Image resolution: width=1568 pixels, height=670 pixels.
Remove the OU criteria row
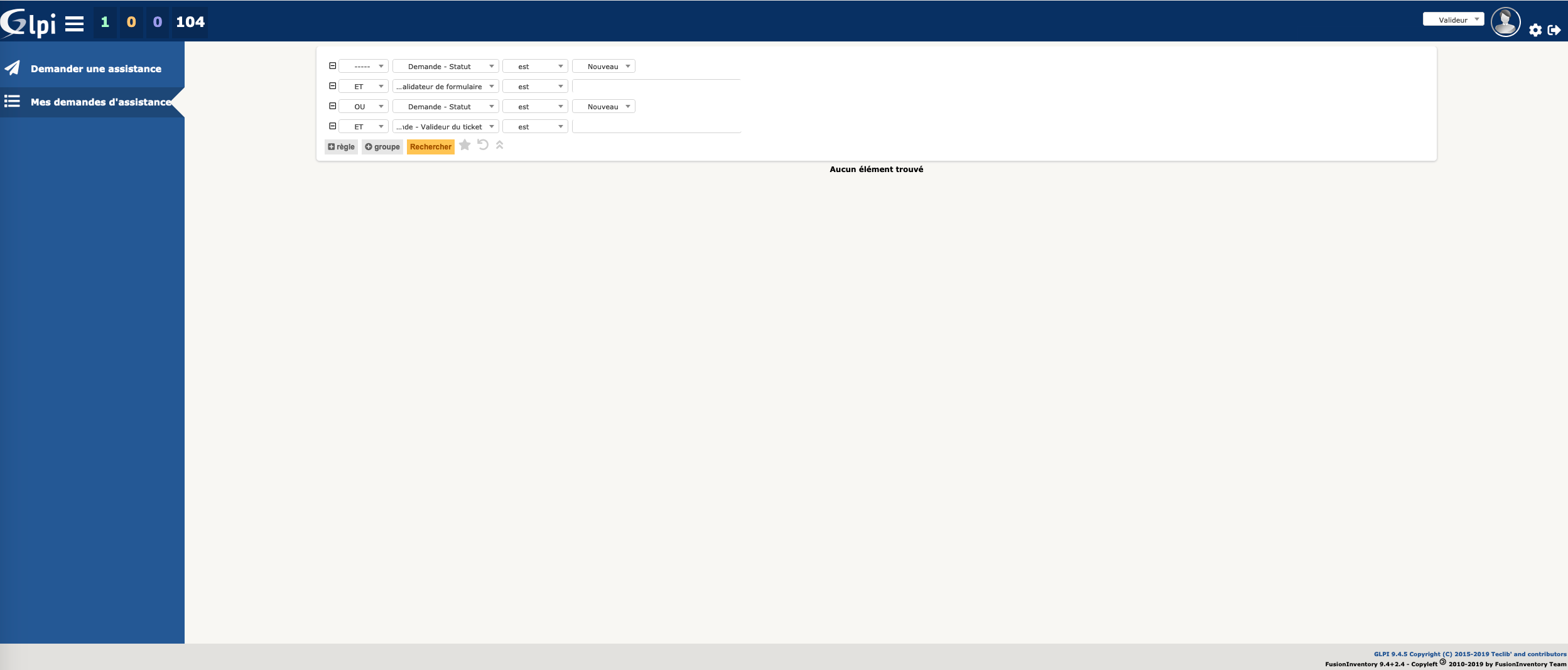[333, 105]
